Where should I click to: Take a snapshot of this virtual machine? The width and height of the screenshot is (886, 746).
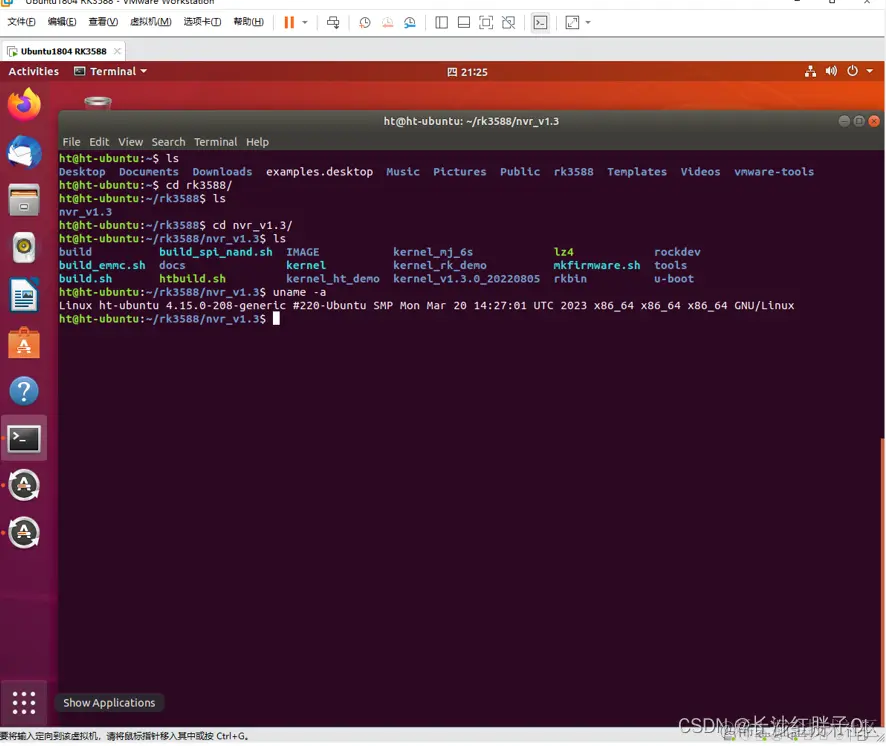pyautogui.click(x=365, y=23)
